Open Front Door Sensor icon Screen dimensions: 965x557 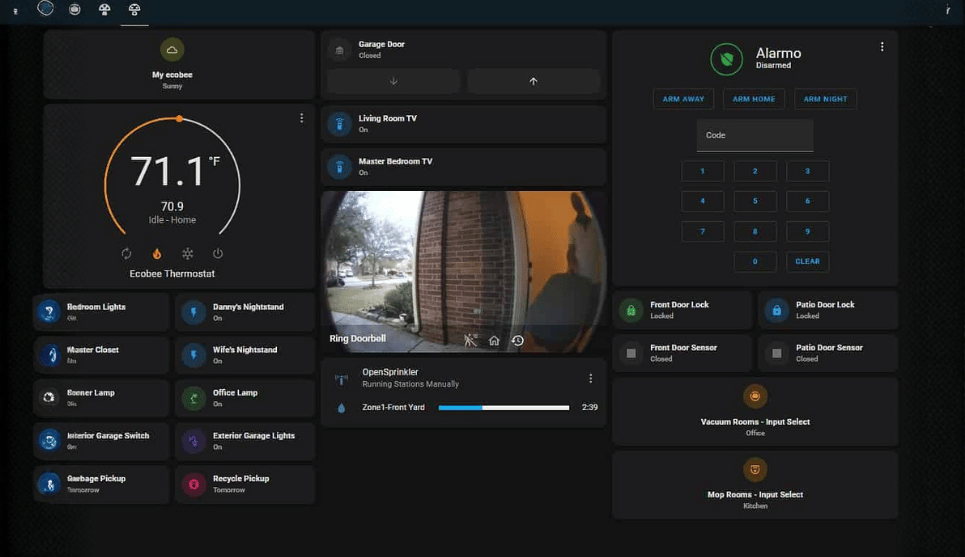(x=631, y=353)
